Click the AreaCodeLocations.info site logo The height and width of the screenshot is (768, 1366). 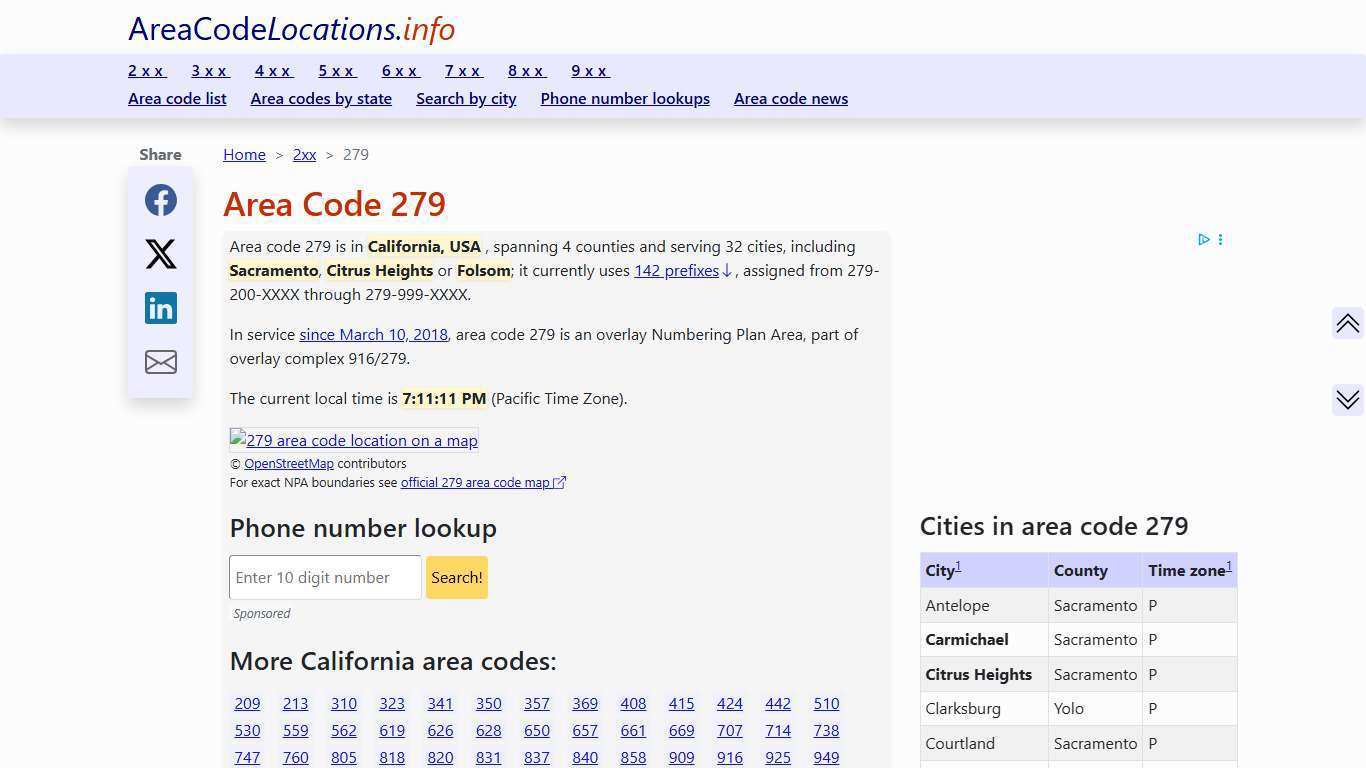(291, 28)
